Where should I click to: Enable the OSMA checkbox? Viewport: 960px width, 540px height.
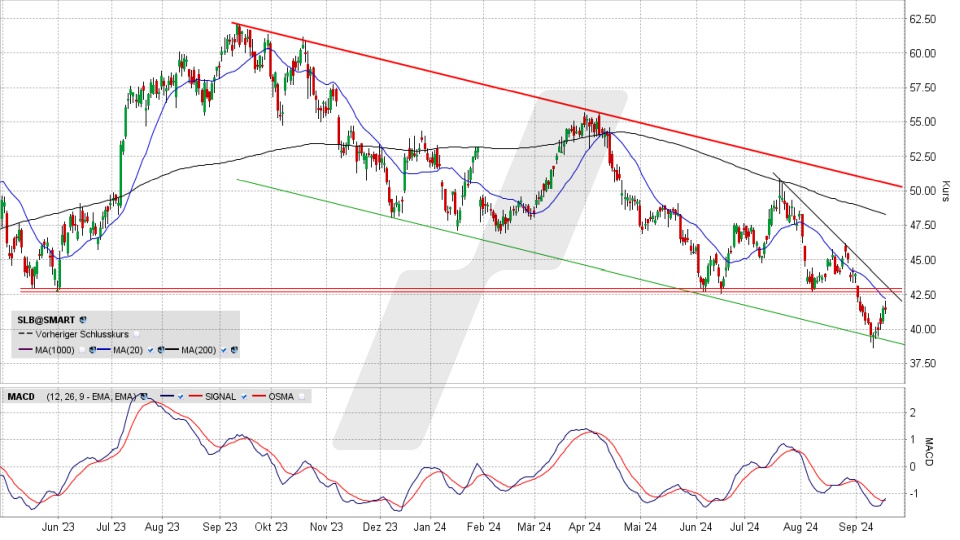[302, 397]
